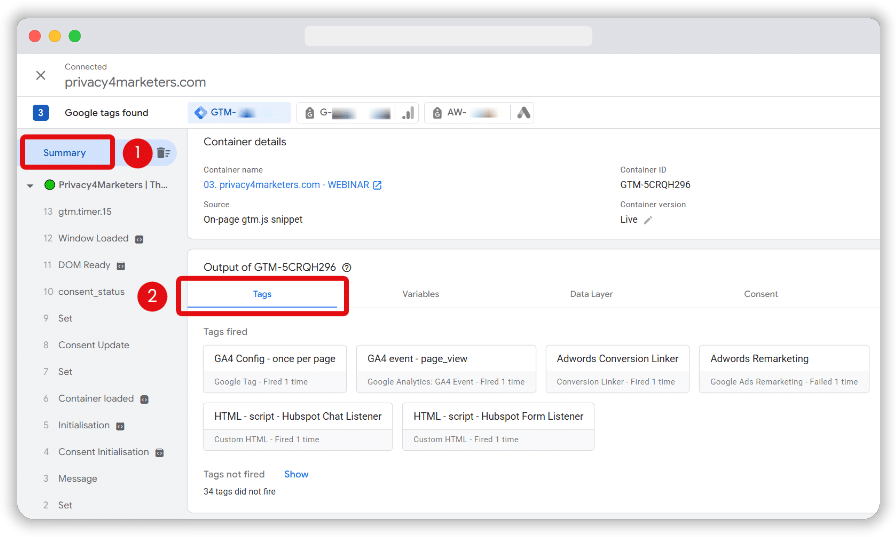Show the tags not fired list
Image resolution: width=896 pixels, height=537 pixels.
click(x=296, y=474)
